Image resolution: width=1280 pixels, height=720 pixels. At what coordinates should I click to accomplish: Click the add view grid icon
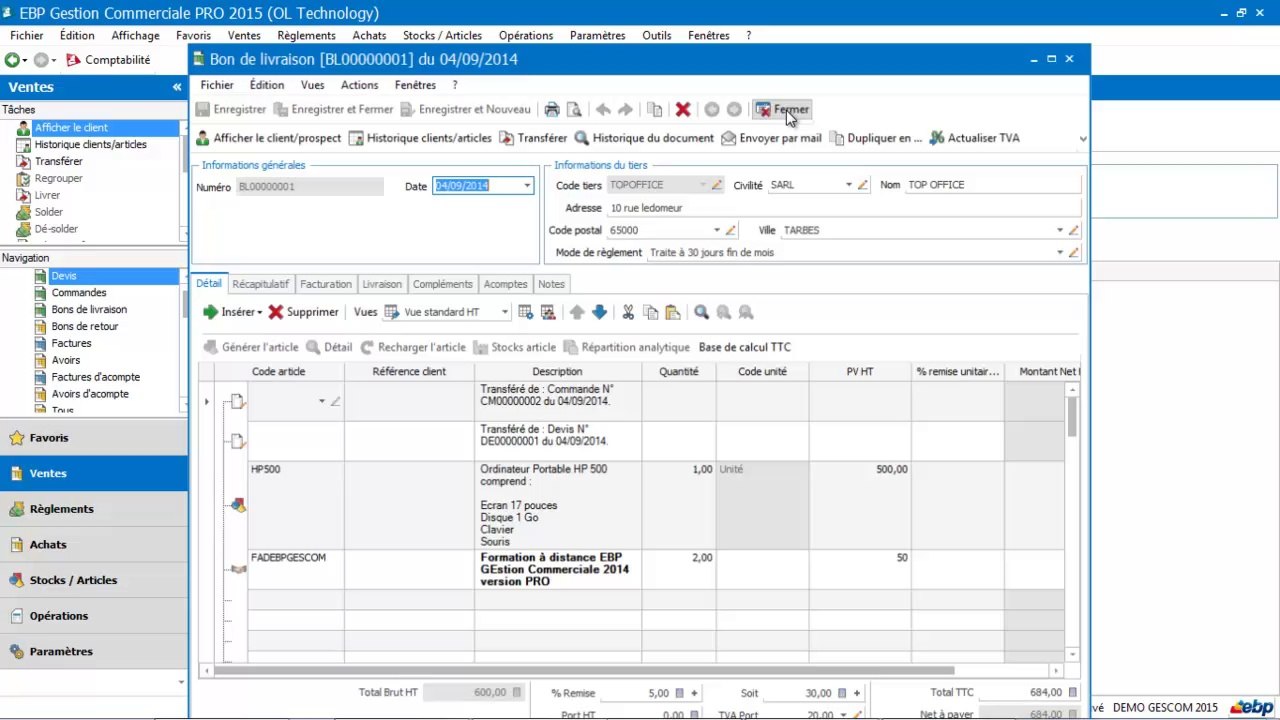526,312
